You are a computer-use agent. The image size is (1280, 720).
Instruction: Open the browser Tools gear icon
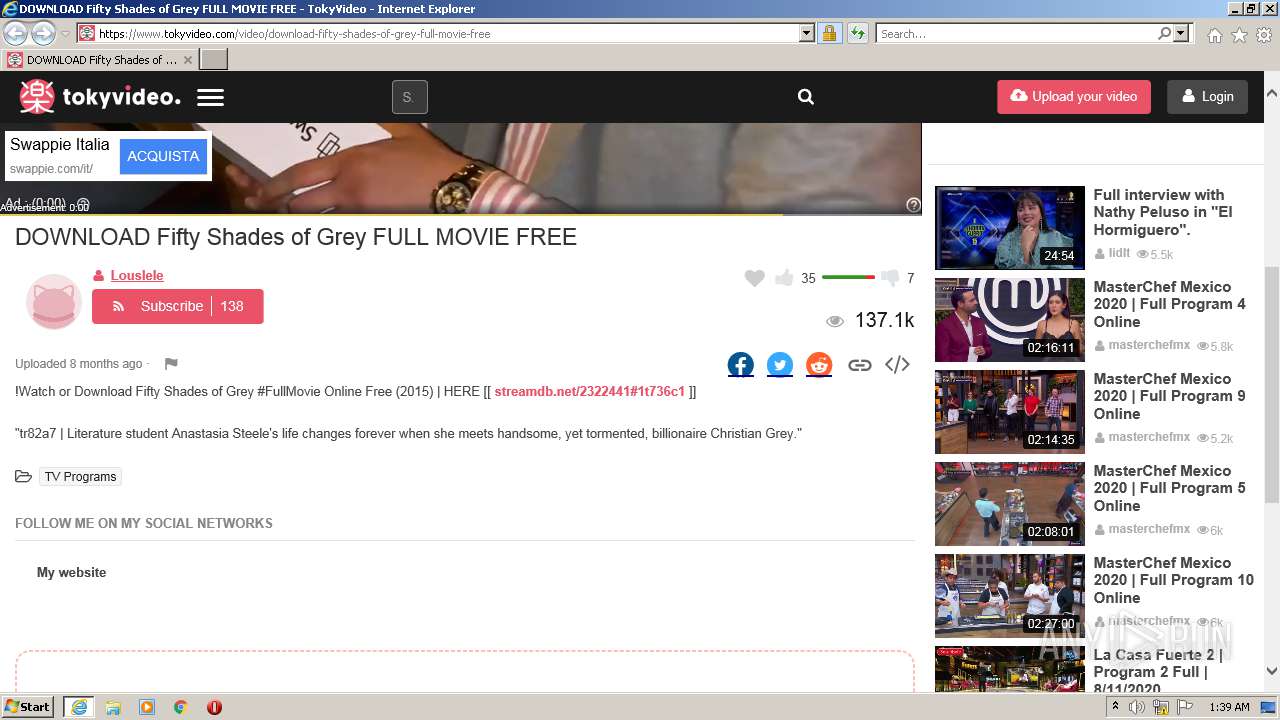pos(1264,34)
